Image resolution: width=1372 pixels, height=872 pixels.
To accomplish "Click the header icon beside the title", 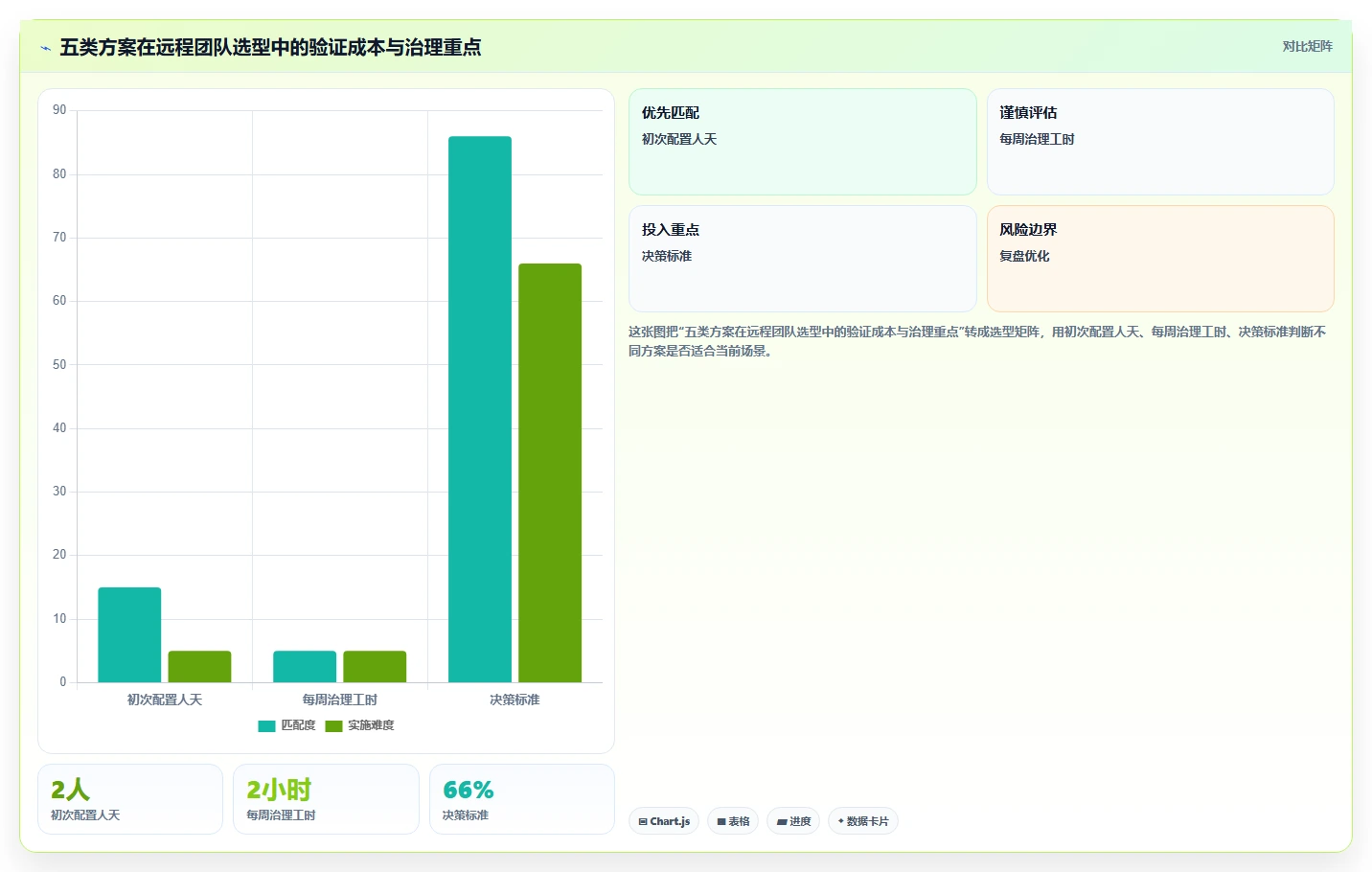I will coord(45,48).
